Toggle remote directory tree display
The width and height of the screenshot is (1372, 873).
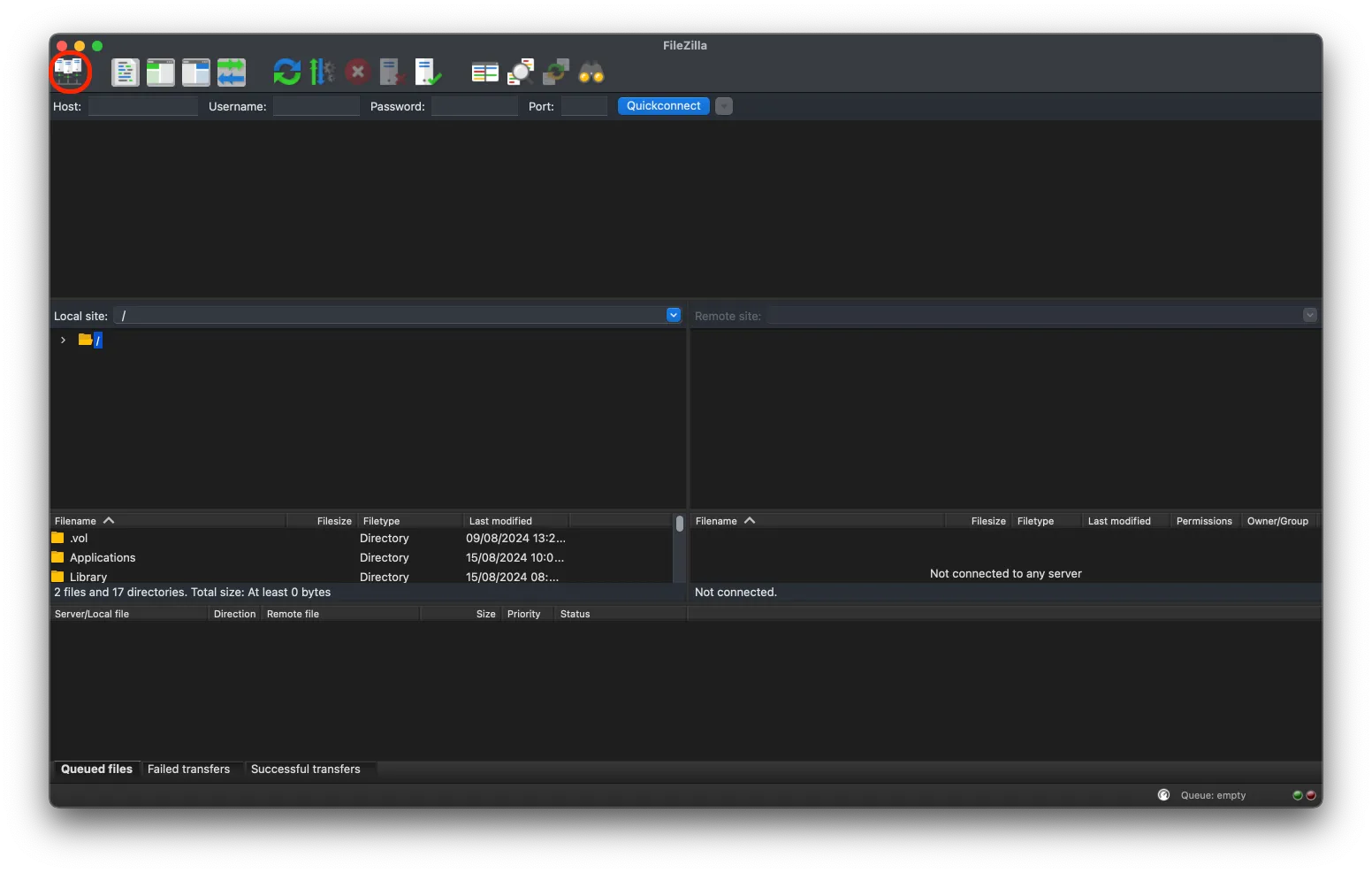pyautogui.click(x=196, y=72)
